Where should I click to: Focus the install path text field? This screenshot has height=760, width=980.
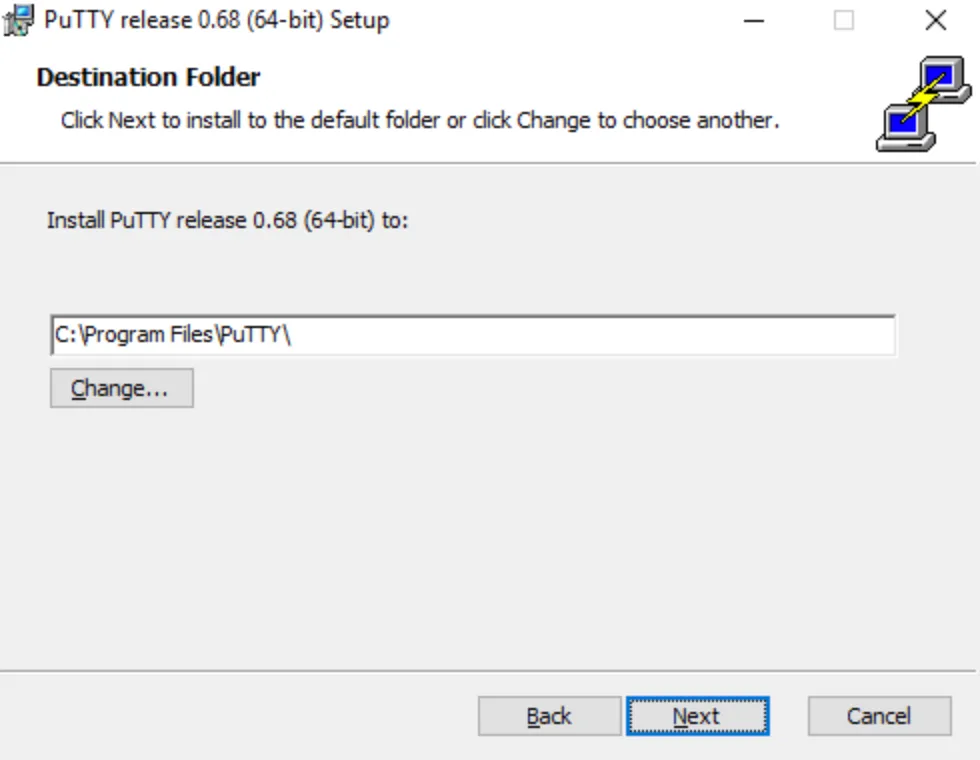click(x=600, y=335)
